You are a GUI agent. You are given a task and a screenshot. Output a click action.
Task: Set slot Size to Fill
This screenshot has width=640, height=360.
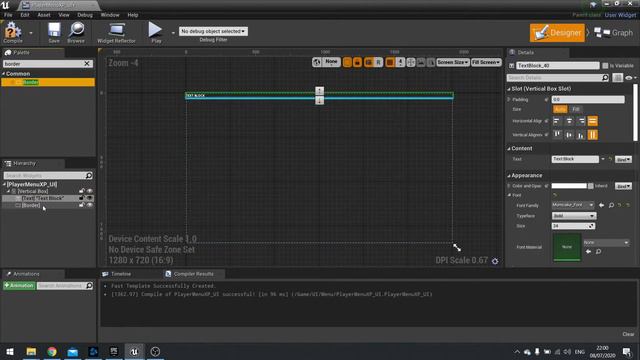576,109
